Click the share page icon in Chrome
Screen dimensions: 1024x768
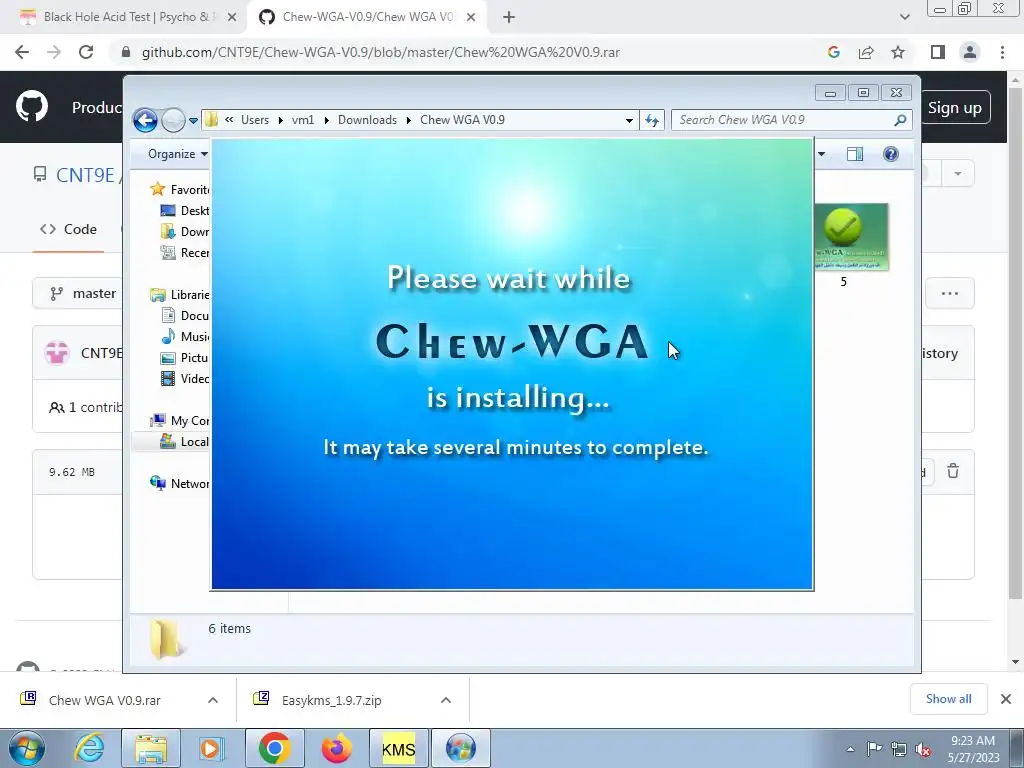pos(866,52)
